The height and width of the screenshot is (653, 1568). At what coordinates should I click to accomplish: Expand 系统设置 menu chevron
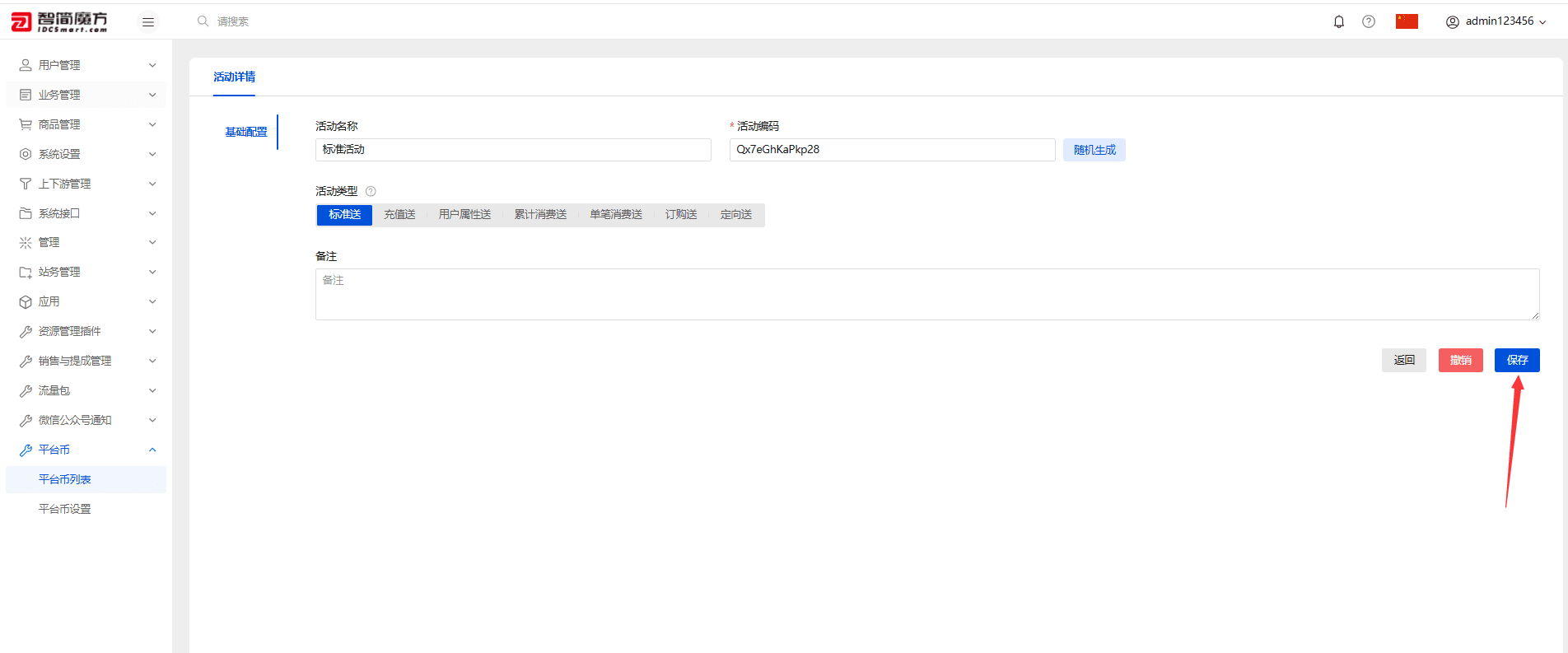click(x=152, y=154)
